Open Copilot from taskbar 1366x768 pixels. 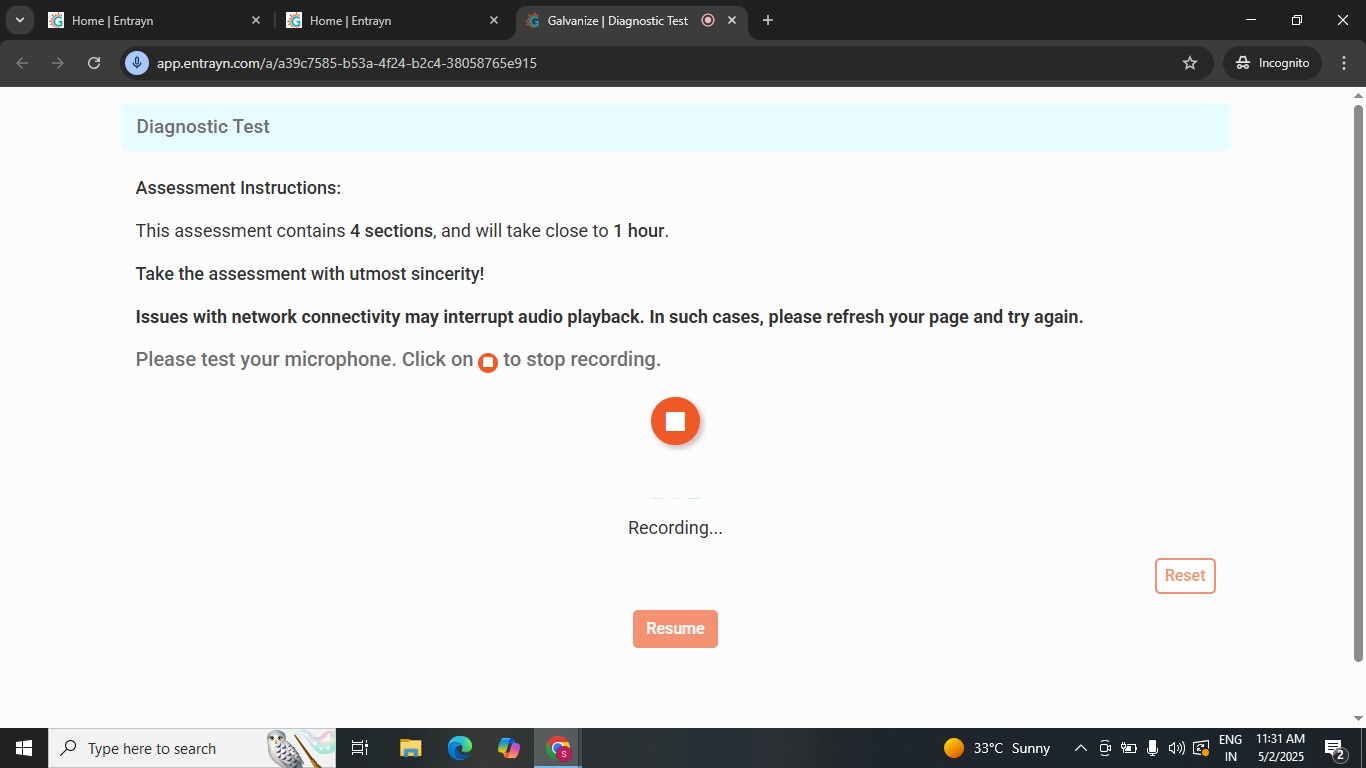pyautogui.click(x=509, y=748)
